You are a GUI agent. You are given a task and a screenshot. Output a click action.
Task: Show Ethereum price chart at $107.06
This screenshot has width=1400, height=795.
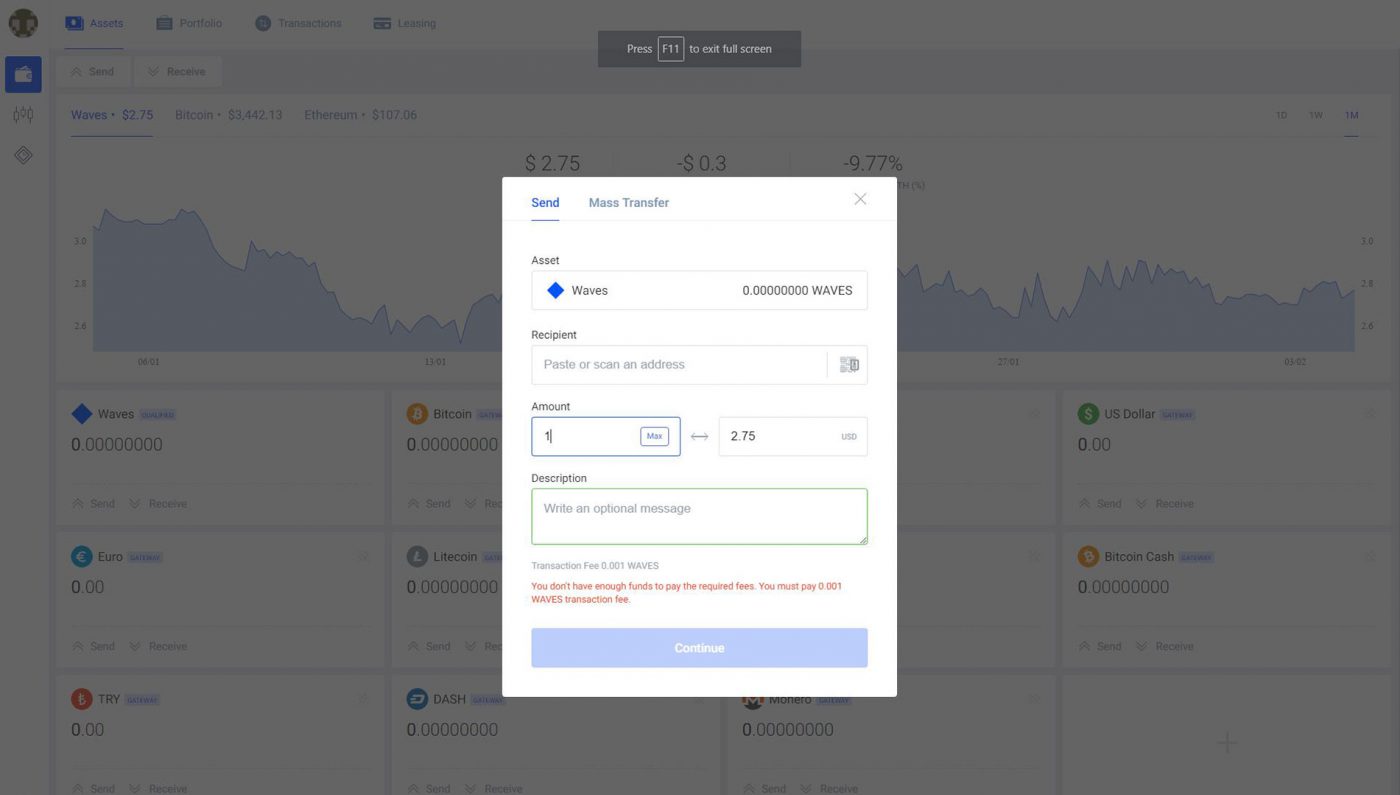[x=360, y=115]
